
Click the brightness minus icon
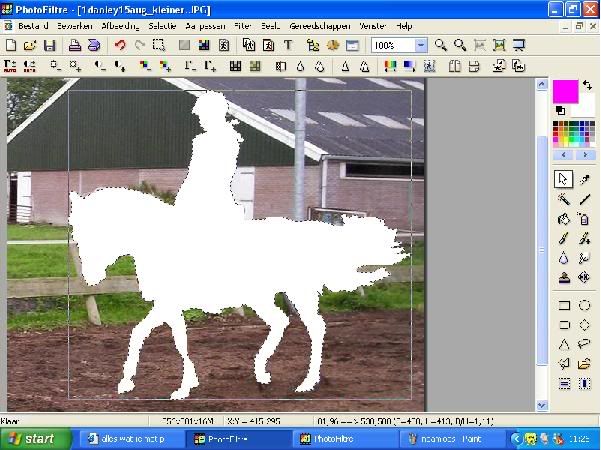[55, 66]
